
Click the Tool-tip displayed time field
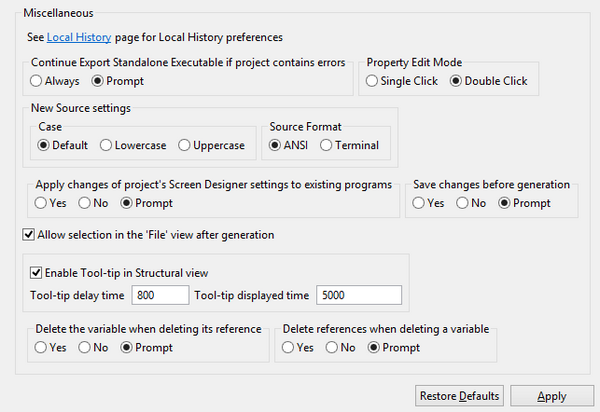click(358, 294)
